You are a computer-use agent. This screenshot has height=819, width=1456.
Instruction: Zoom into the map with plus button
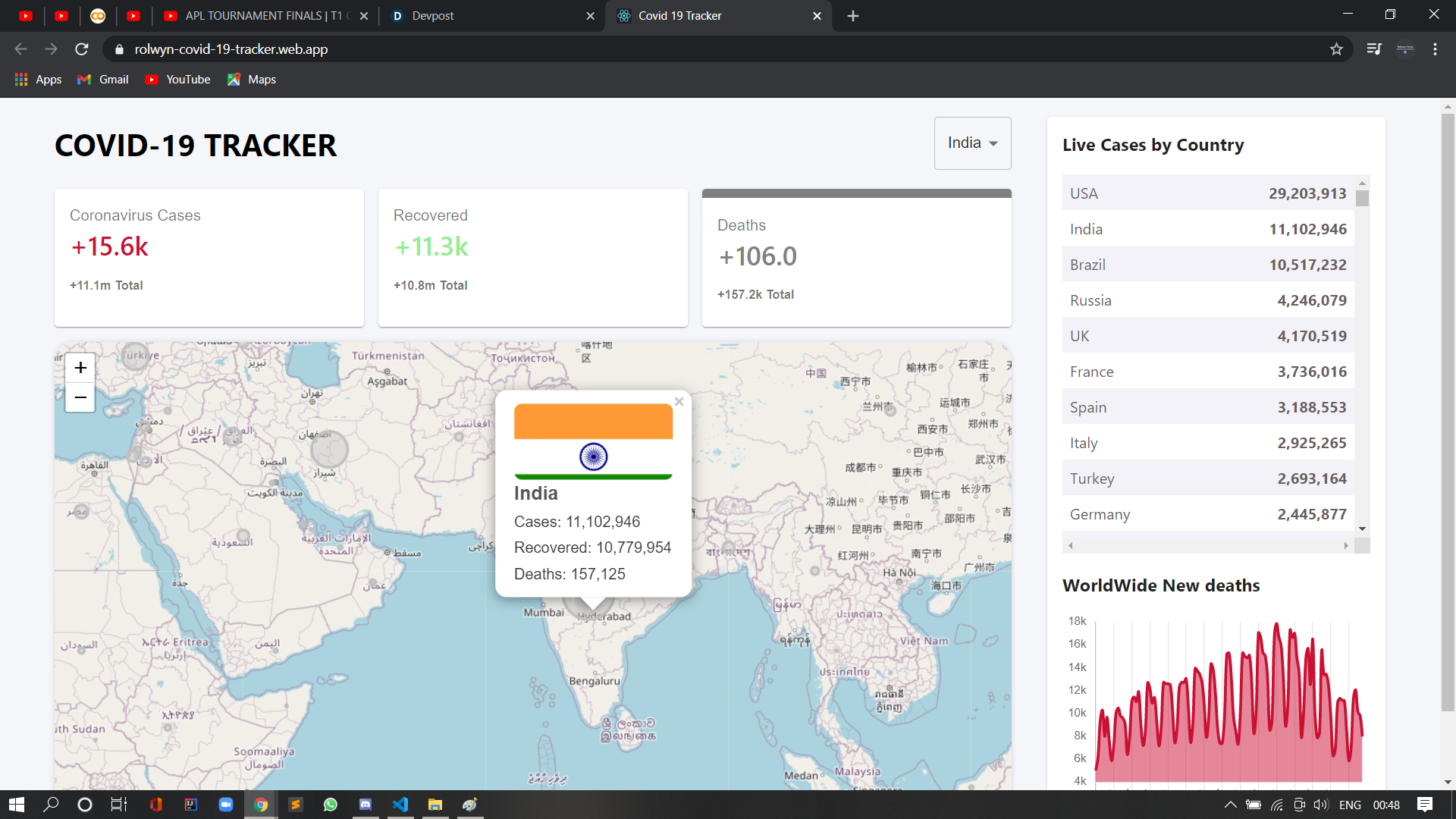[80, 367]
